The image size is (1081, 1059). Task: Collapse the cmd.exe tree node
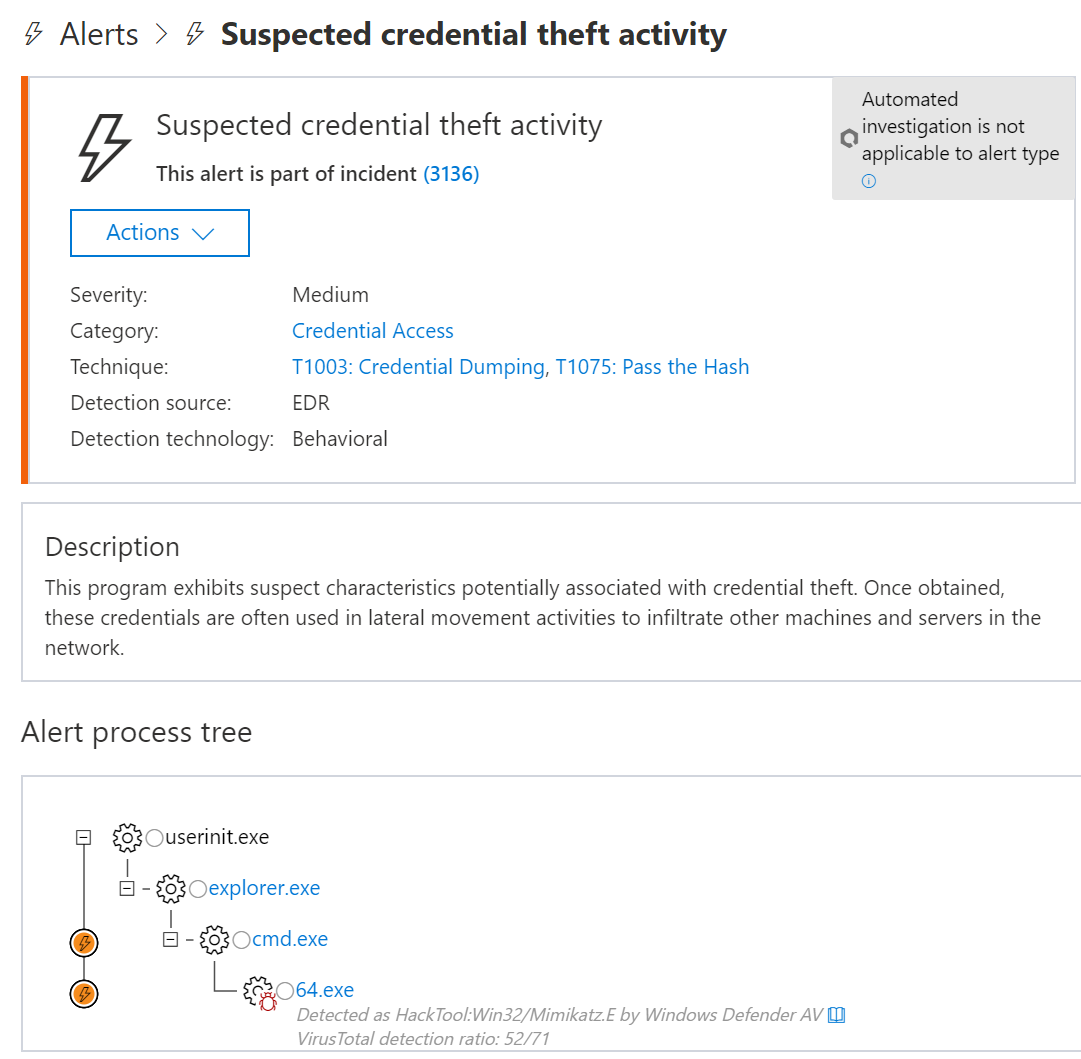tap(170, 939)
